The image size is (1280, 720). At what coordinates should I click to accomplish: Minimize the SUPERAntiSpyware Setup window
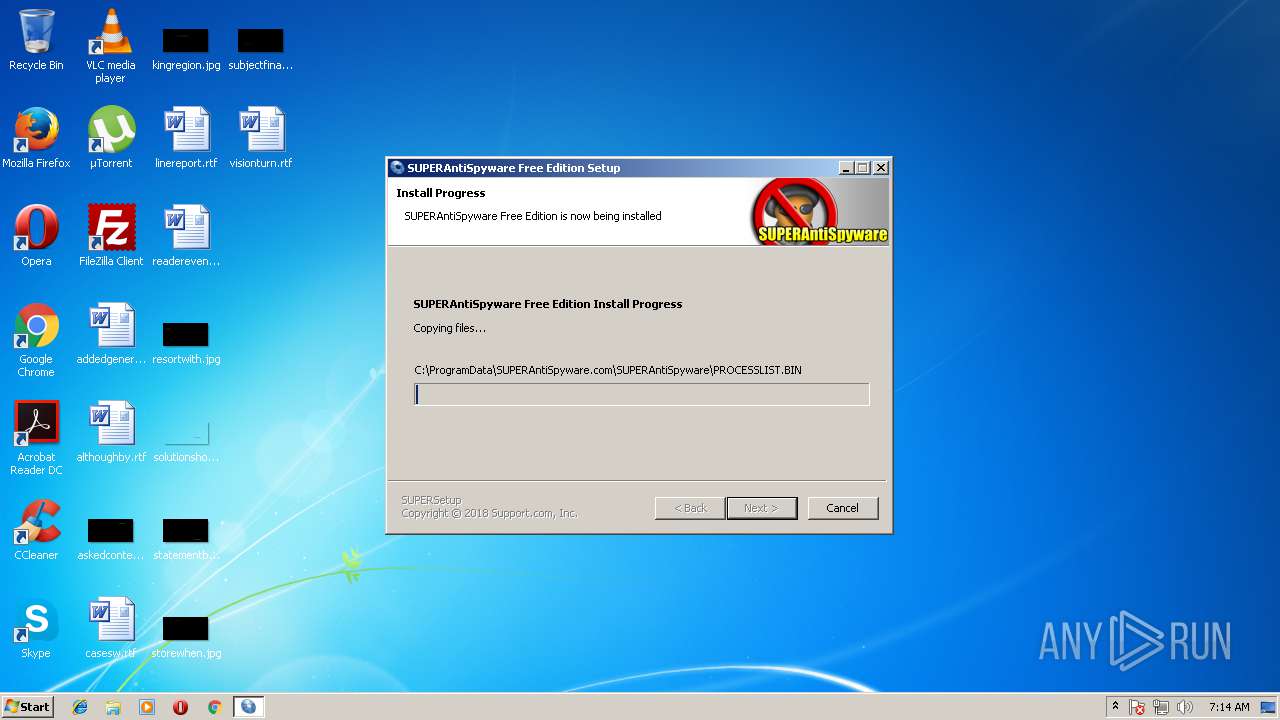pos(846,168)
